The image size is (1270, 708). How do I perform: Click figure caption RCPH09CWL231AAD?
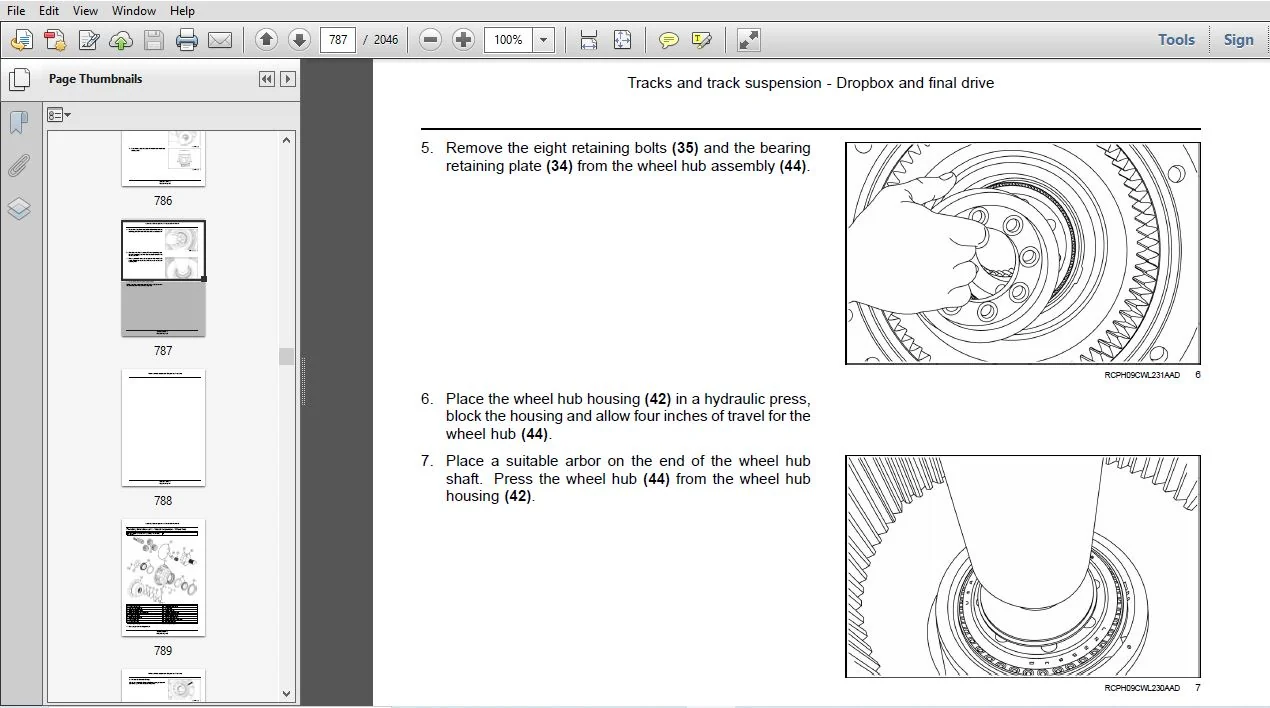tap(1142, 375)
